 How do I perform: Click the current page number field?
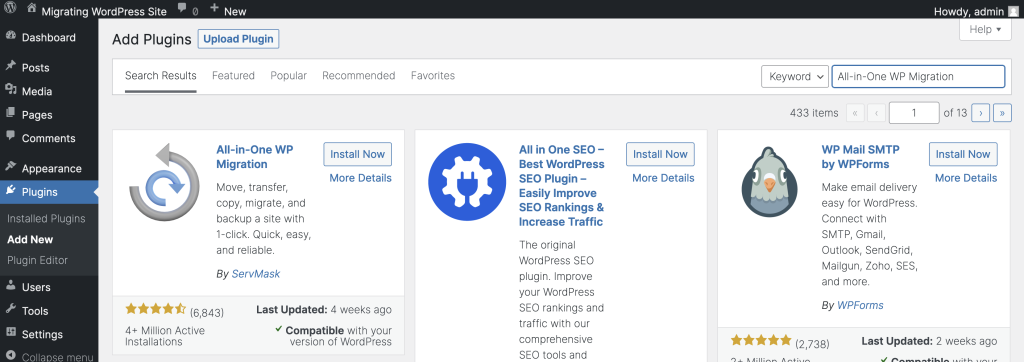[914, 113]
